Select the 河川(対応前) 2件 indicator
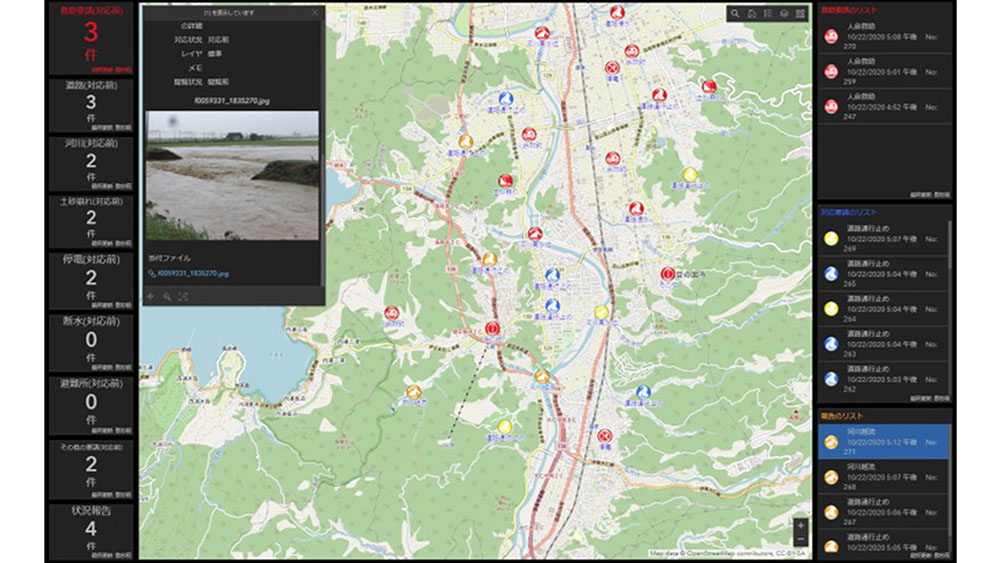This screenshot has width=1000, height=563. (x=91, y=163)
